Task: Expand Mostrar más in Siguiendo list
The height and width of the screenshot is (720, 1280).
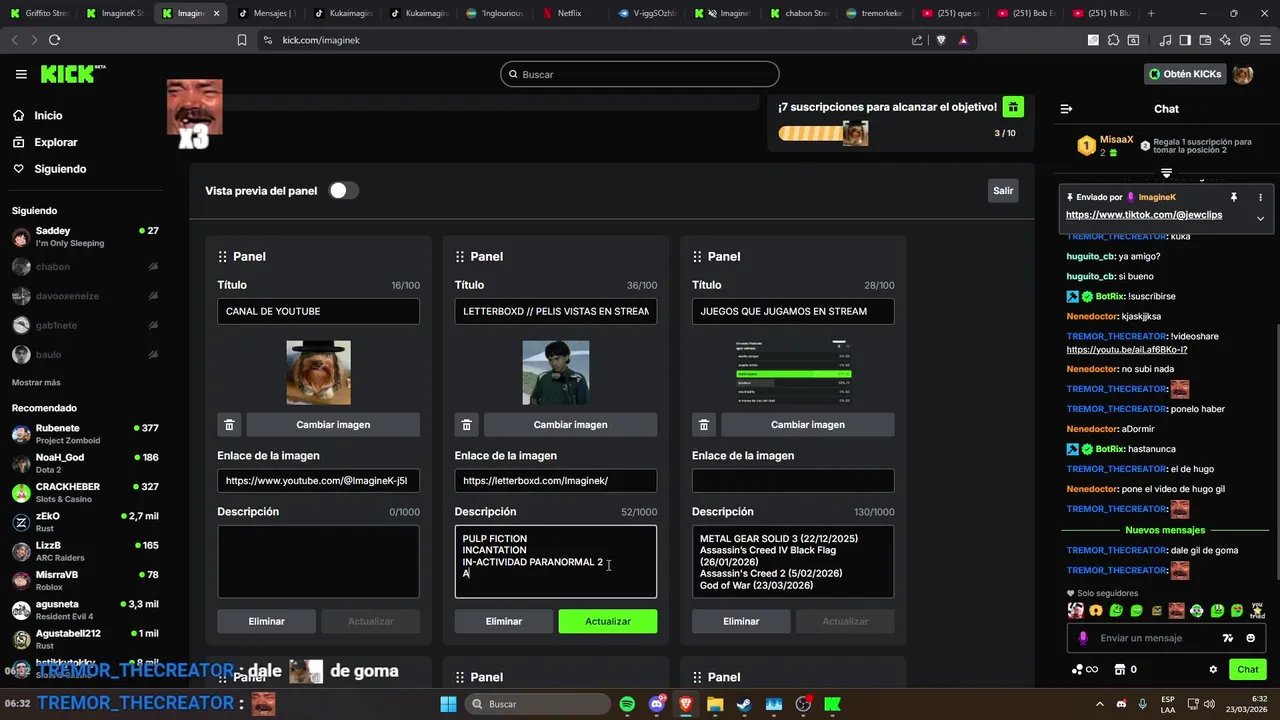Action: click(x=36, y=383)
